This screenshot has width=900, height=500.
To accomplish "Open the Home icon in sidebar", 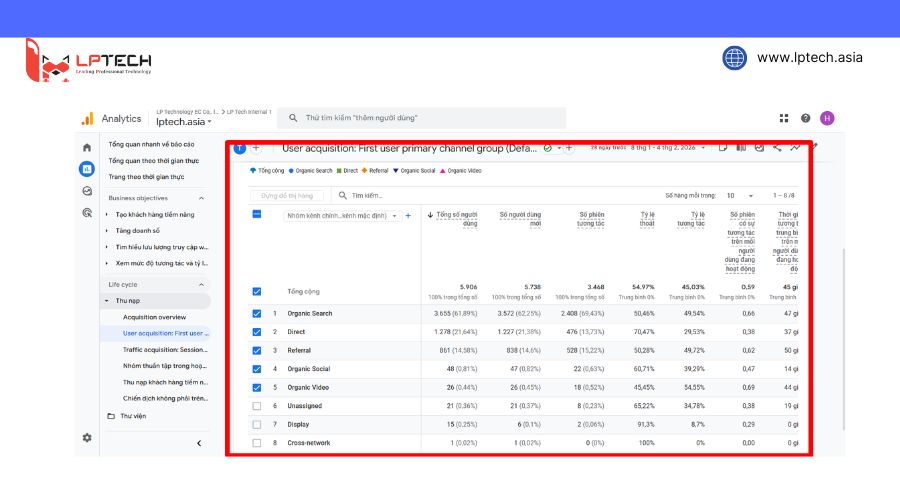I will click(x=87, y=148).
